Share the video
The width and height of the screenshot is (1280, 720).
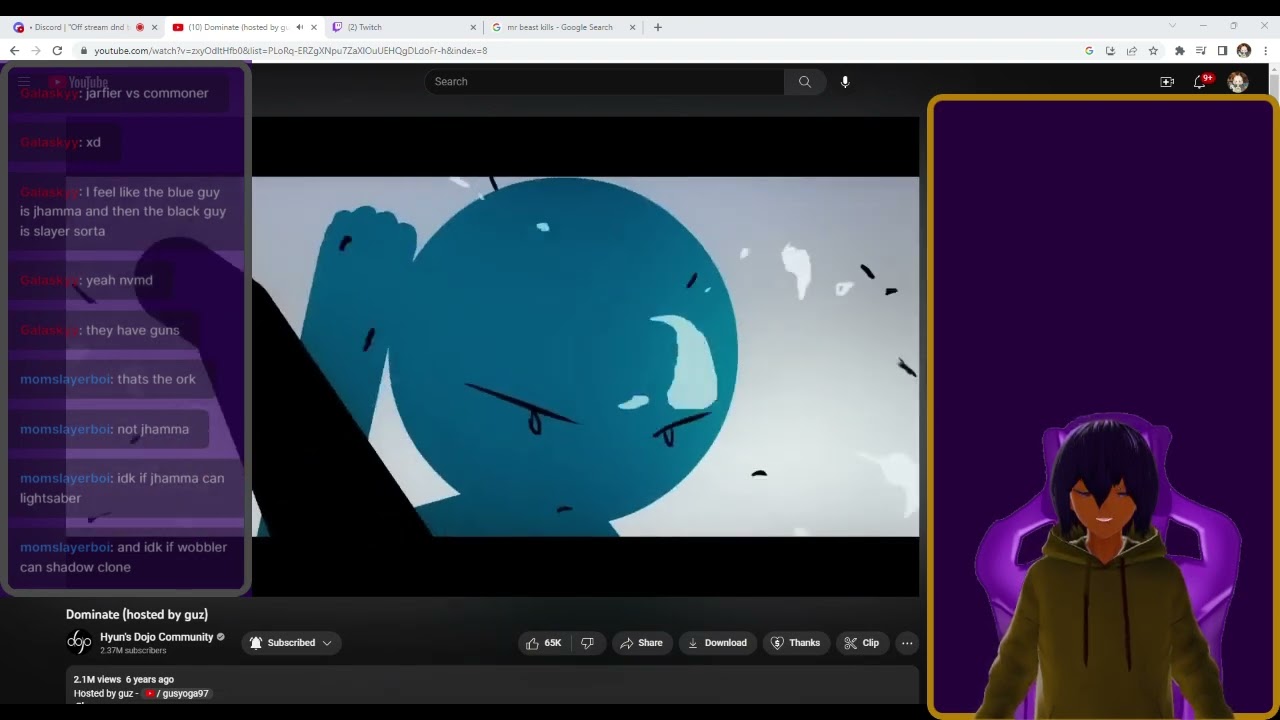coord(641,643)
